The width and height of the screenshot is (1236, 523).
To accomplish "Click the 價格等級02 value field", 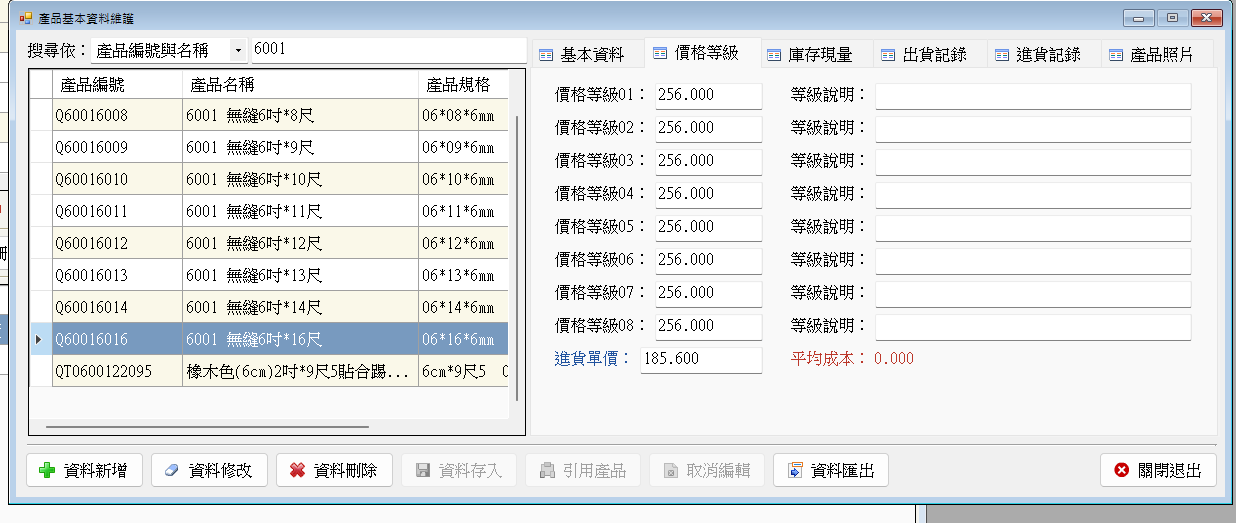I will coord(709,128).
